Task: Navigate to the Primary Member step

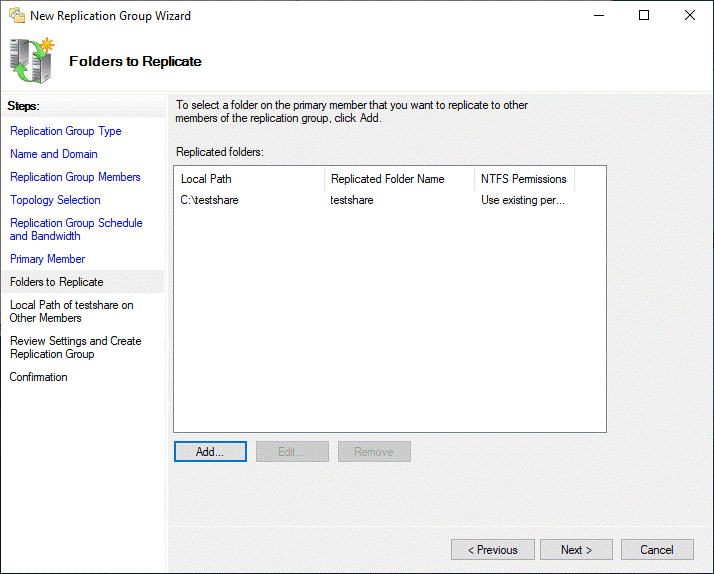Action: pyautogui.click(x=47, y=259)
